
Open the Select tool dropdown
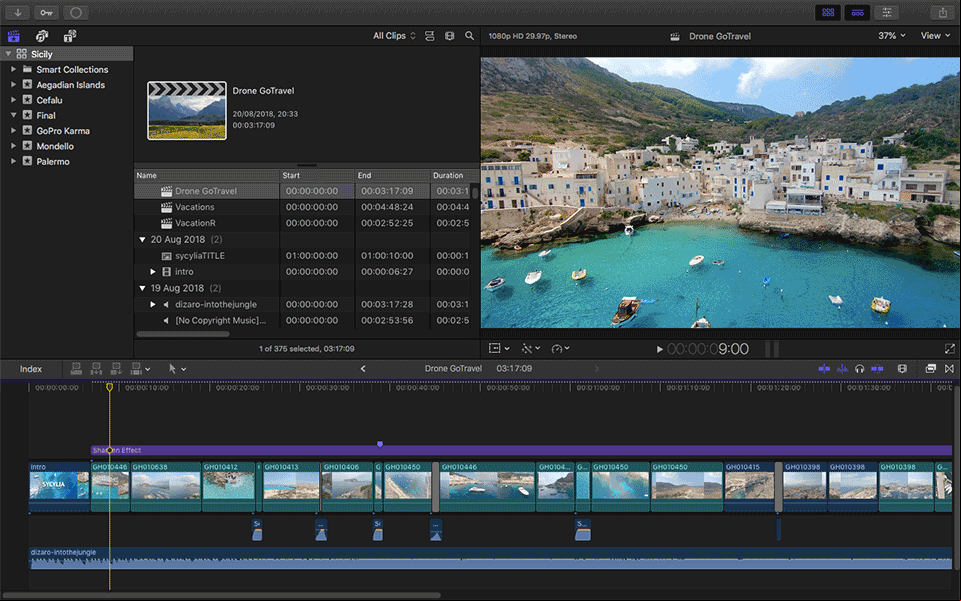177,369
